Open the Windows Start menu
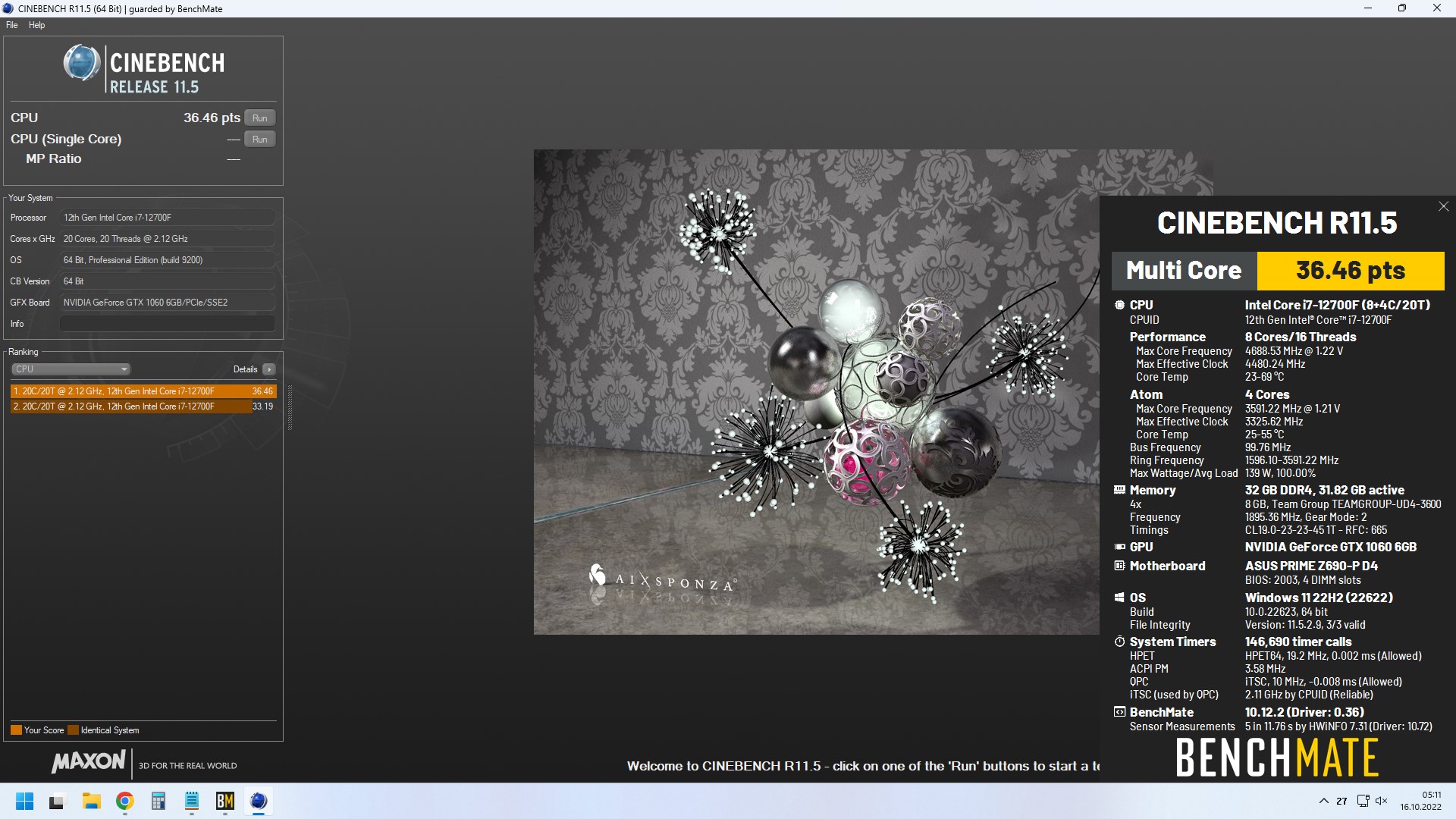Viewport: 1456px width, 819px height. point(24,801)
